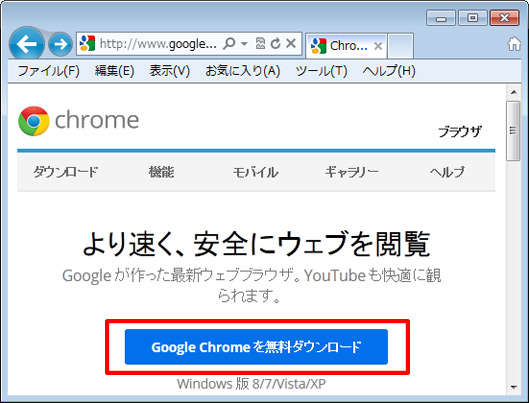Toggle the compatibility view icon
Viewport: 529px width, 403px height.
[260, 44]
